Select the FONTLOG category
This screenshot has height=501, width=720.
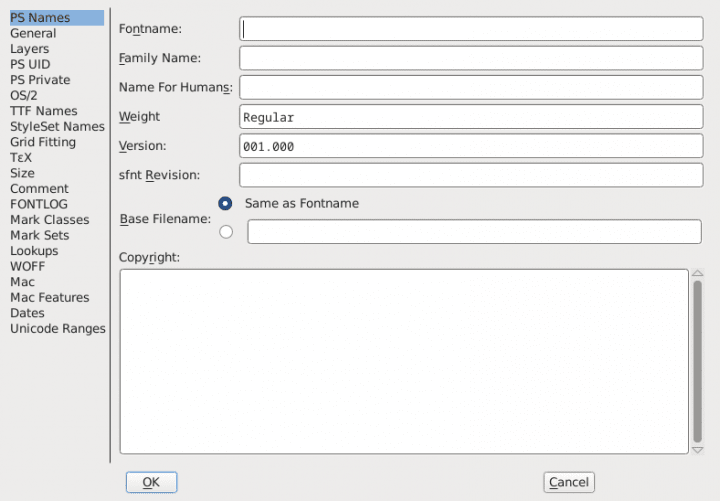(39, 204)
